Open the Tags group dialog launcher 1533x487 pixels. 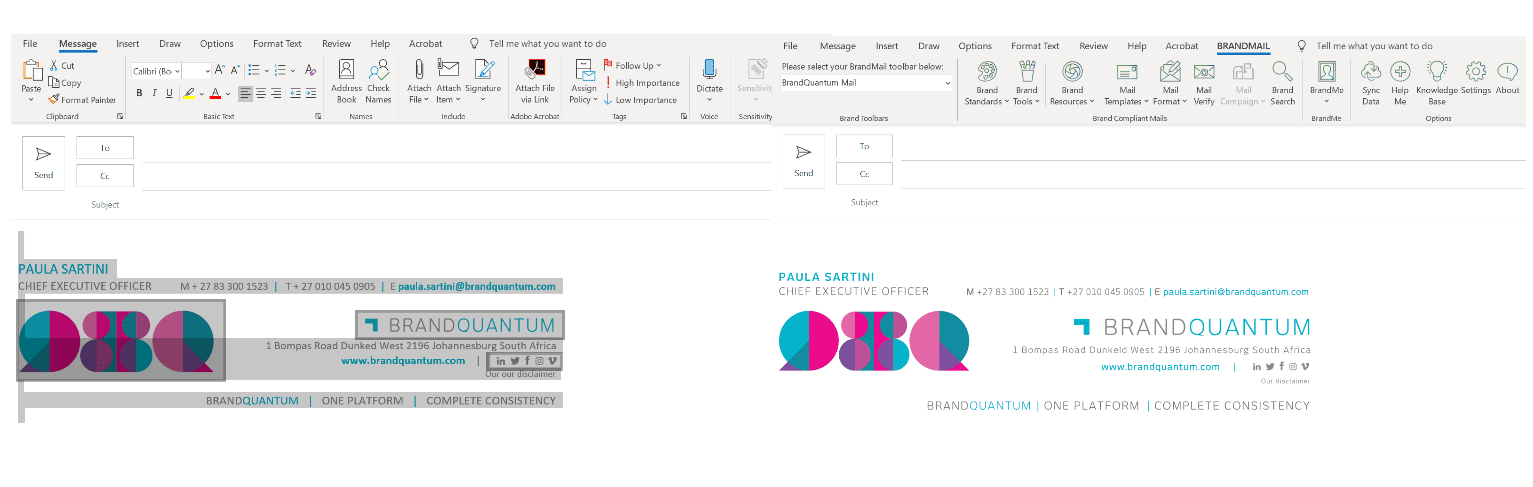(x=684, y=117)
